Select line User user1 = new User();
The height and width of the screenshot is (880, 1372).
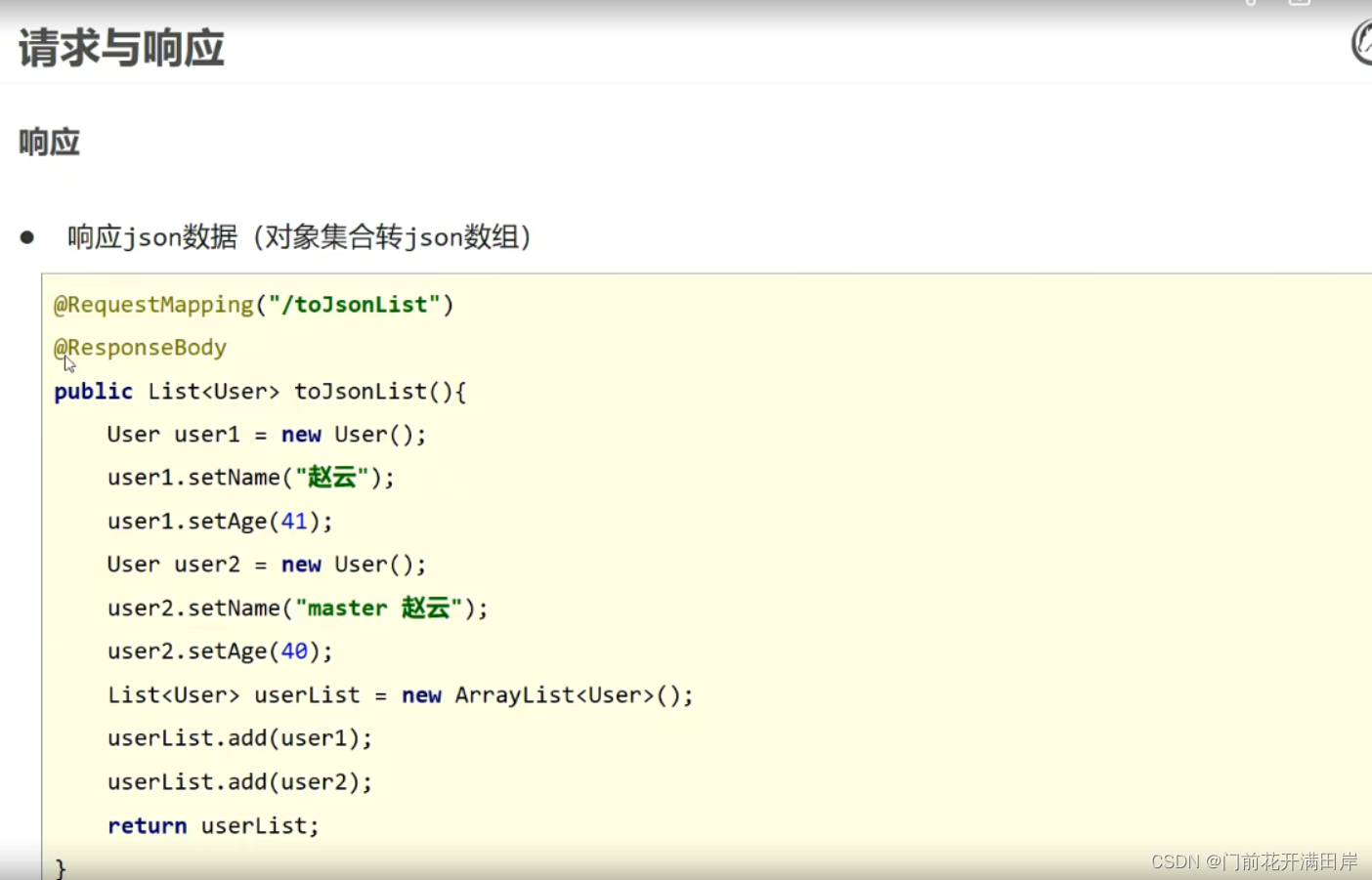click(267, 435)
